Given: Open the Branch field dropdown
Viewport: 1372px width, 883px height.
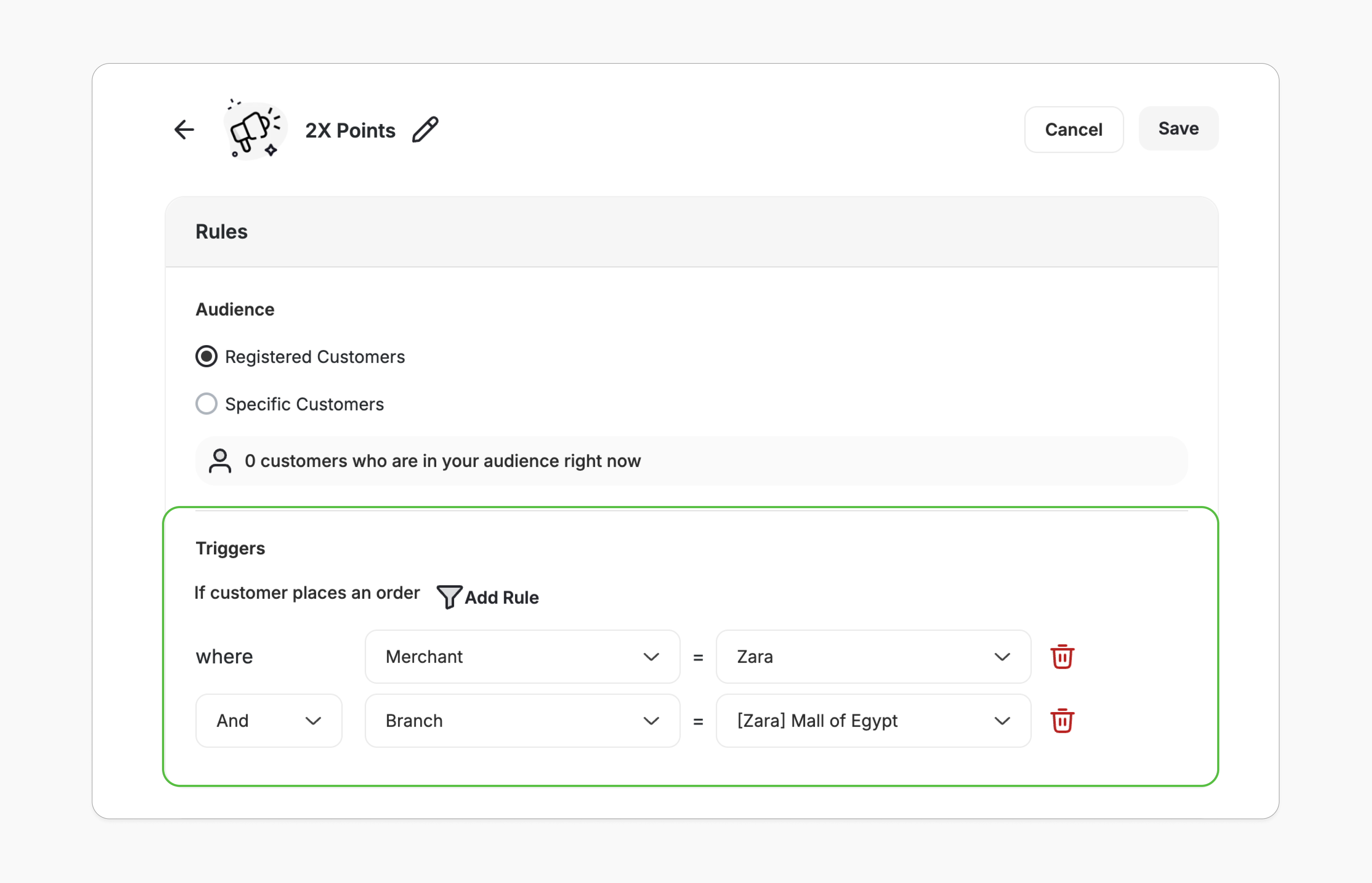Looking at the screenshot, I should (x=522, y=721).
